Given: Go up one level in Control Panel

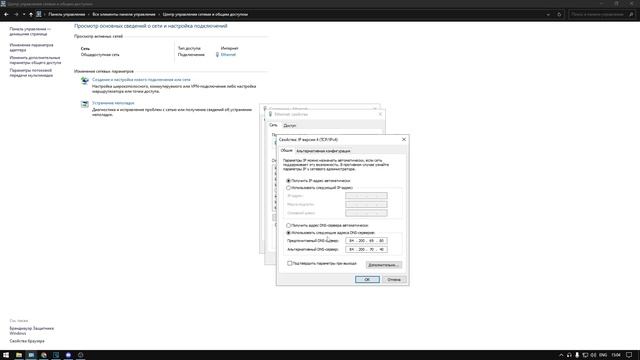Looking at the screenshot, I should [x=31, y=14].
